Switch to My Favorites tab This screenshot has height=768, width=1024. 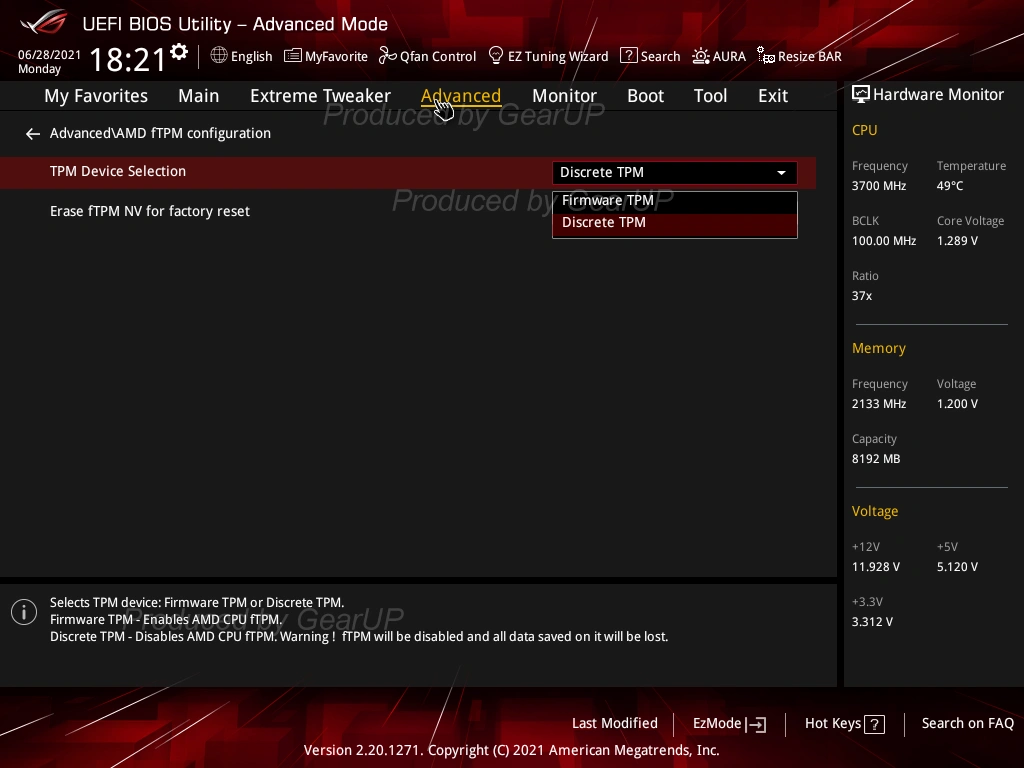pyautogui.click(x=96, y=96)
